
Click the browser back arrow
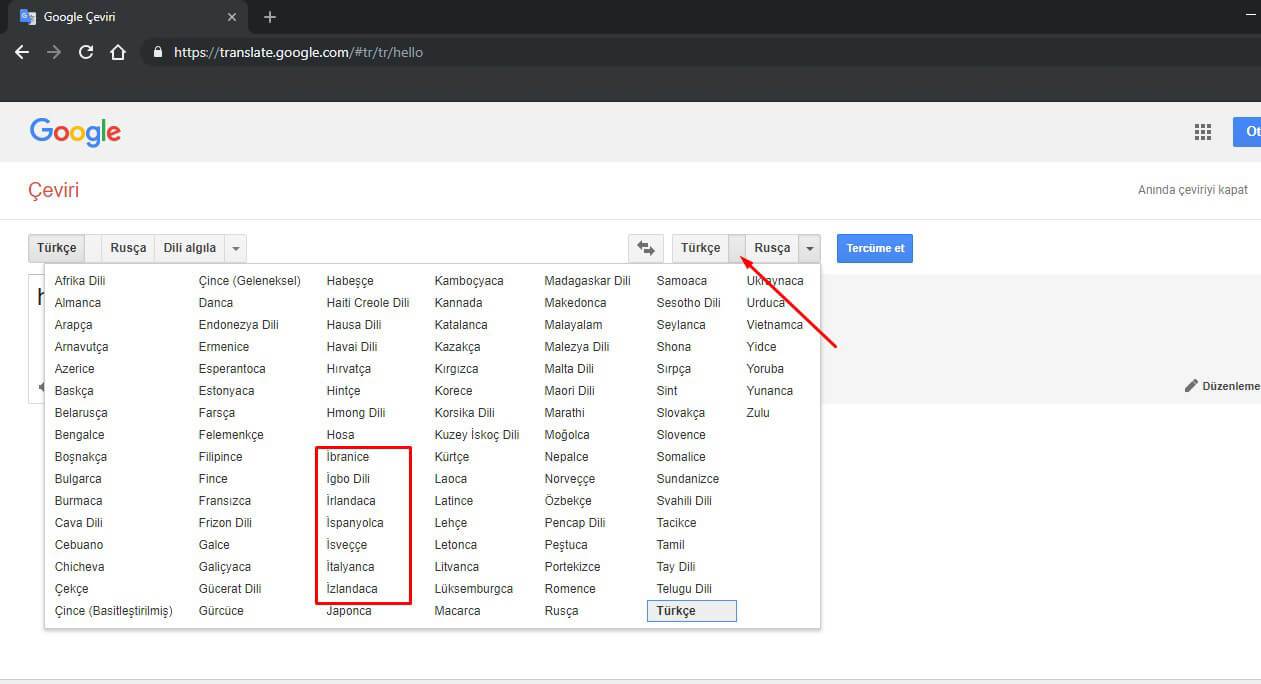click(x=22, y=52)
